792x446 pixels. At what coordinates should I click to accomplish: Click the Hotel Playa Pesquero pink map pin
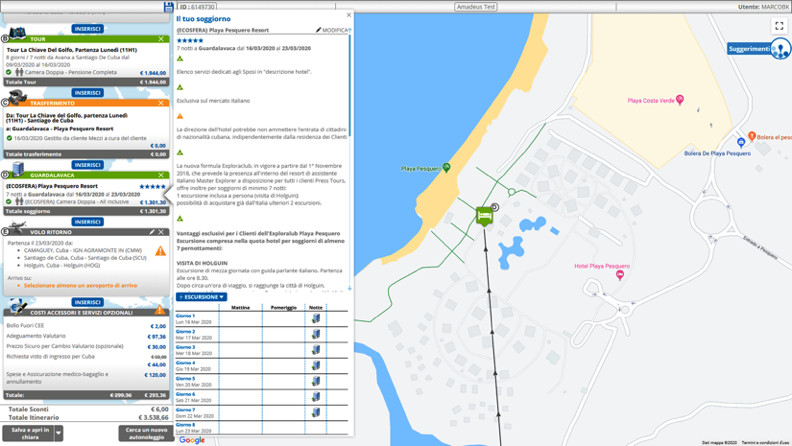[620, 275]
